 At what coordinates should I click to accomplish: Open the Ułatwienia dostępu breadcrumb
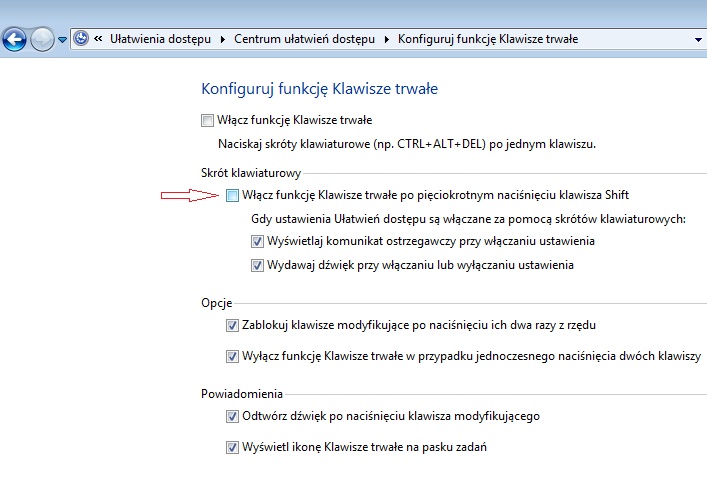[161, 39]
